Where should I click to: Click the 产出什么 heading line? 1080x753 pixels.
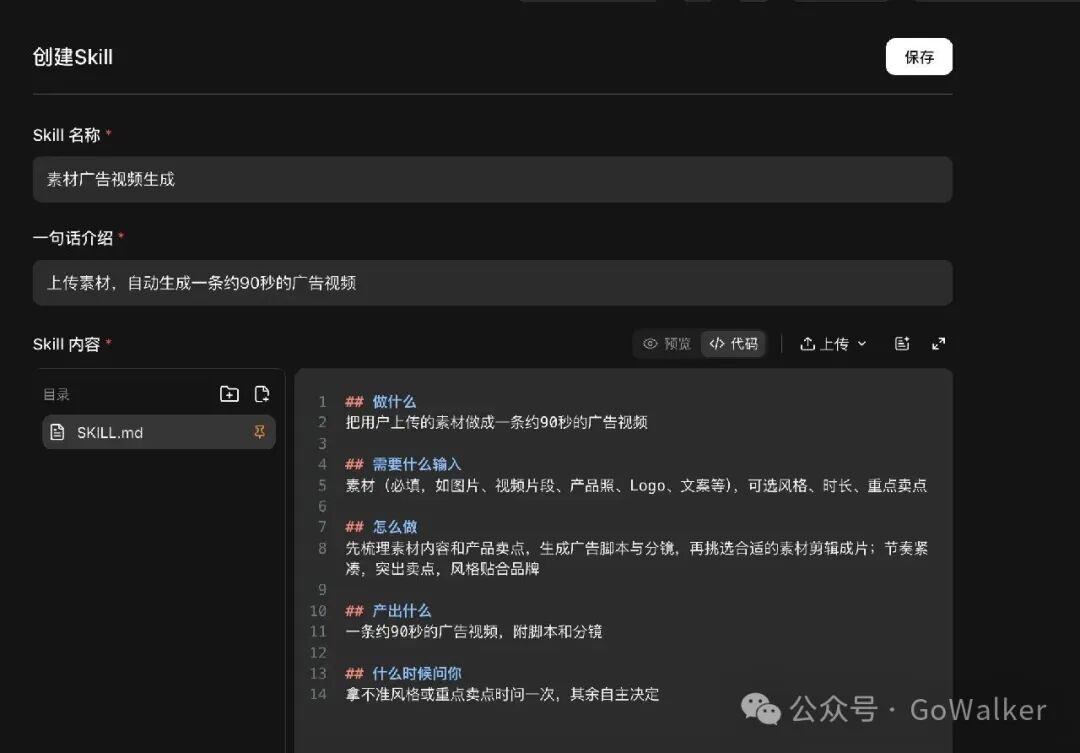pyautogui.click(x=388, y=611)
